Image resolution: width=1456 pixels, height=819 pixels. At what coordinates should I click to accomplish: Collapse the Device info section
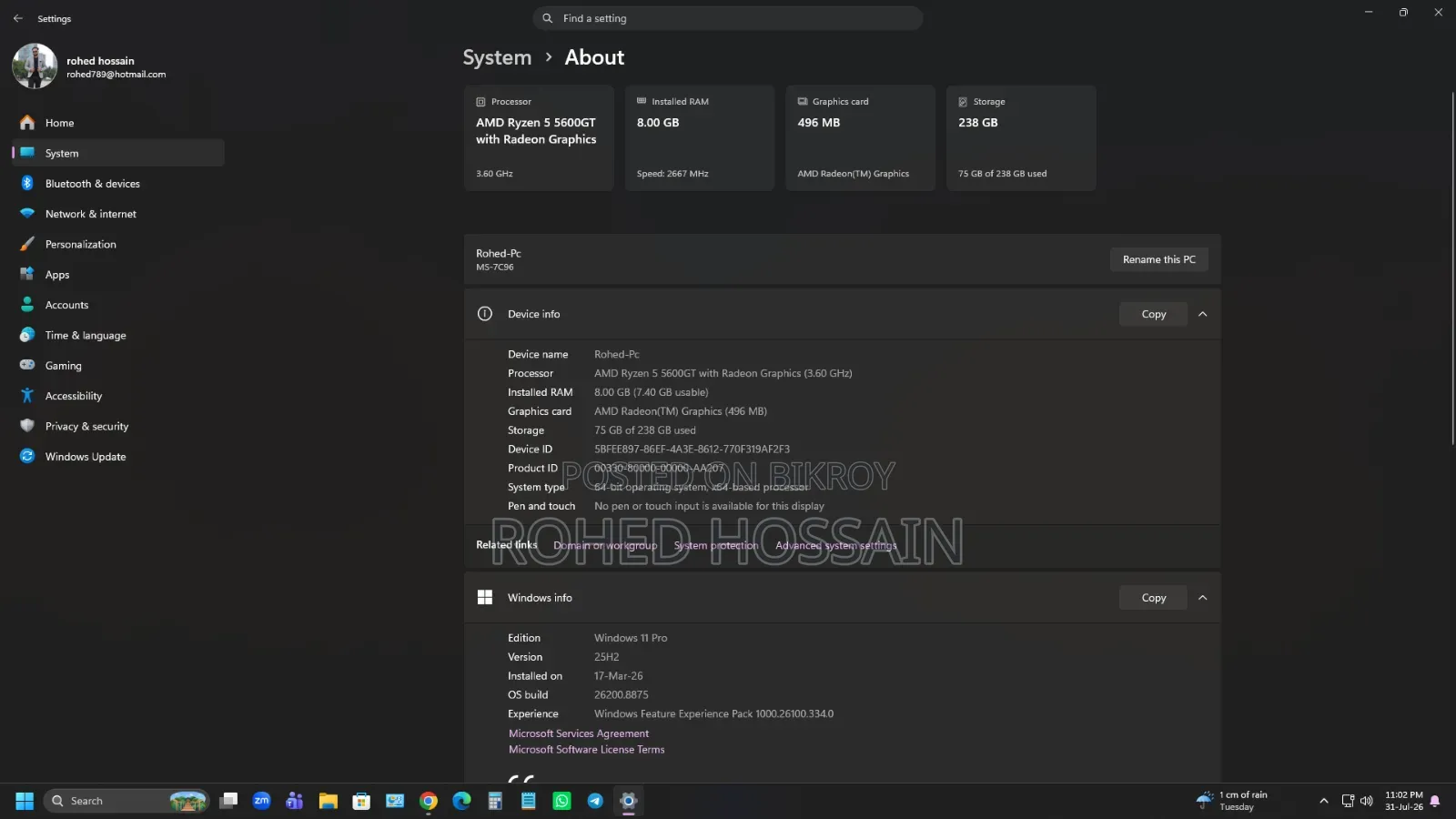[x=1203, y=314]
